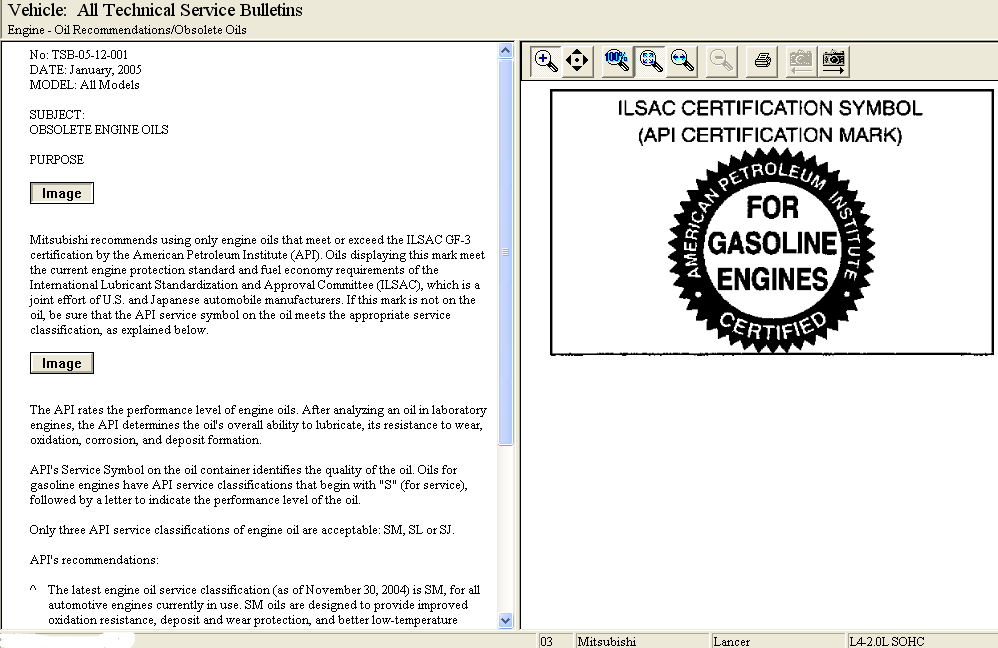Select the pan image arrows tool
The image size is (998, 648).
577,61
